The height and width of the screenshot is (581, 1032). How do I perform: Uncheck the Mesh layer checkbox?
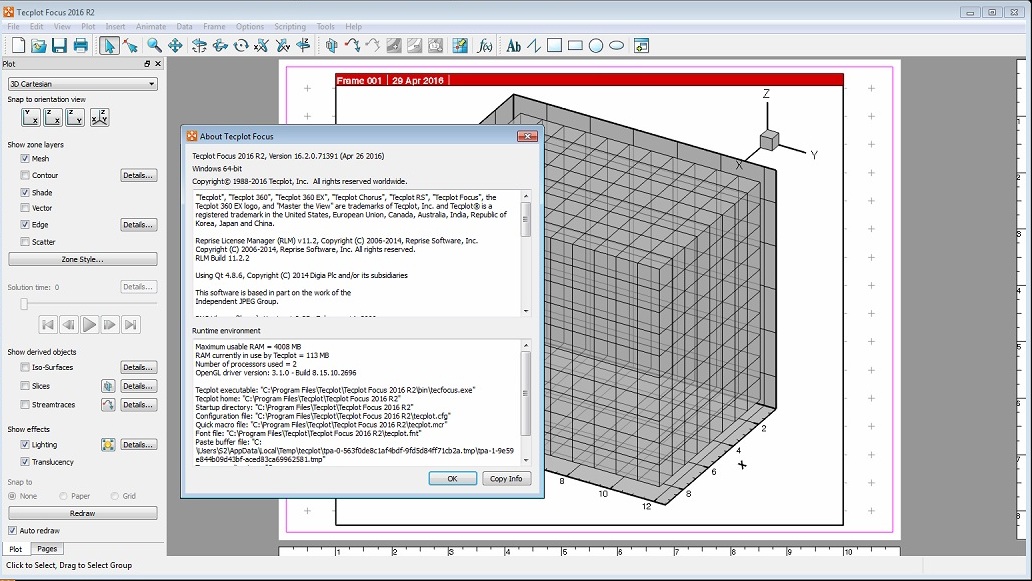[25, 159]
